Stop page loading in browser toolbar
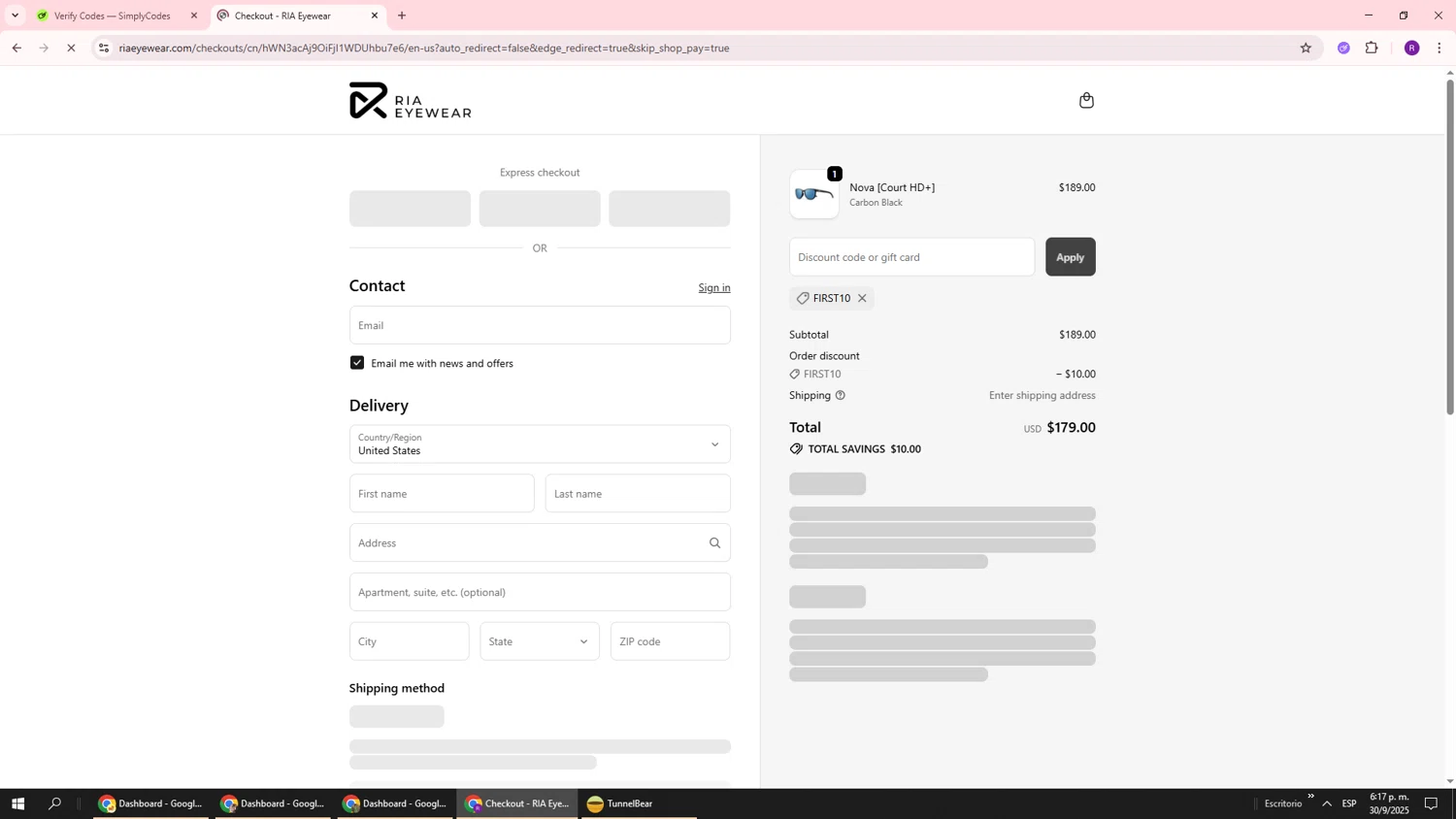The width and height of the screenshot is (1456, 819). [x=71, y=48]
